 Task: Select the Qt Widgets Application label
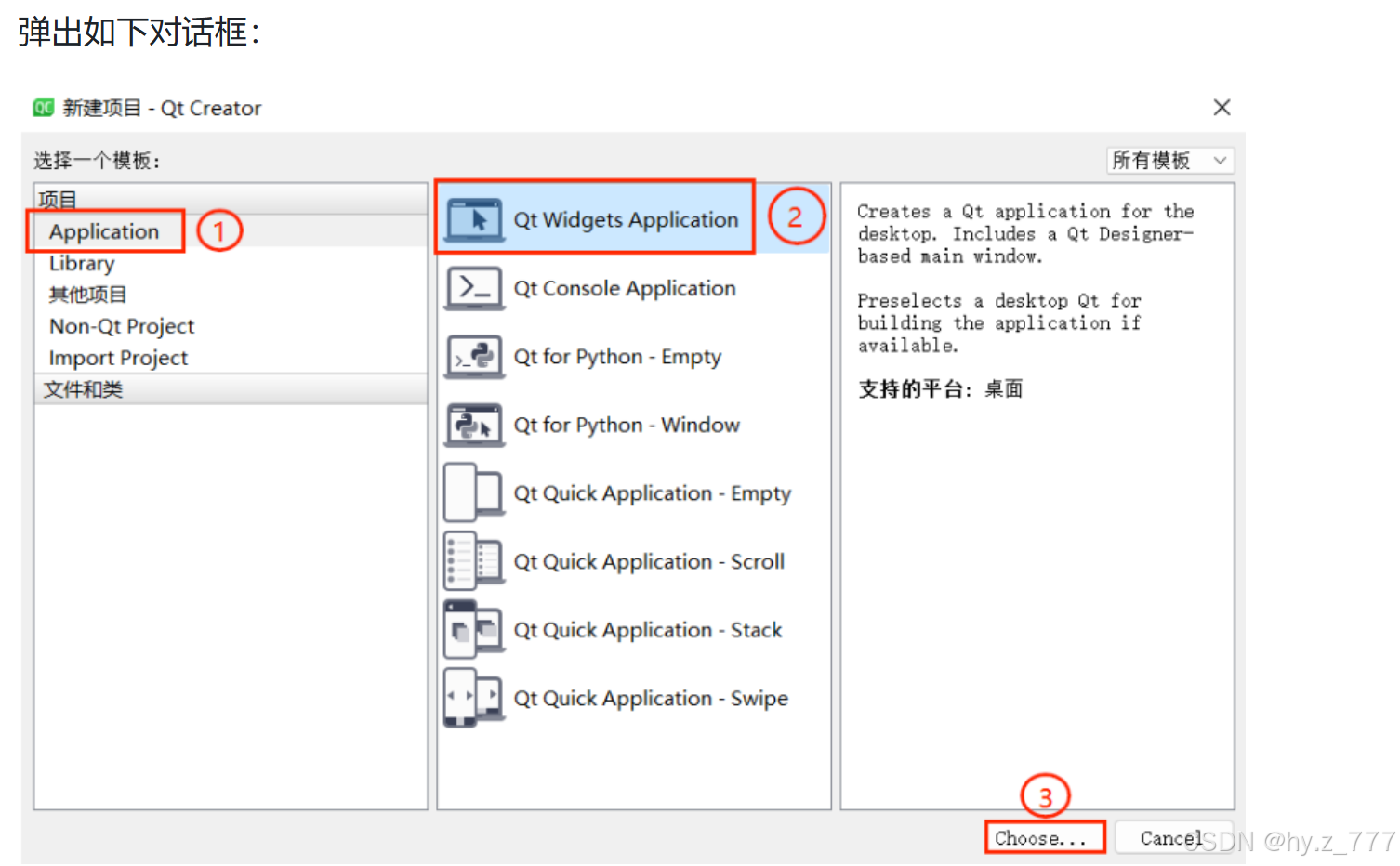point(626,220)
